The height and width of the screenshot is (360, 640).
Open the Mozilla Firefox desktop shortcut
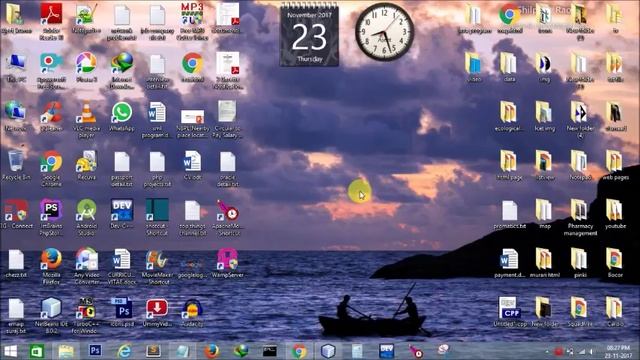click(51, 266)
